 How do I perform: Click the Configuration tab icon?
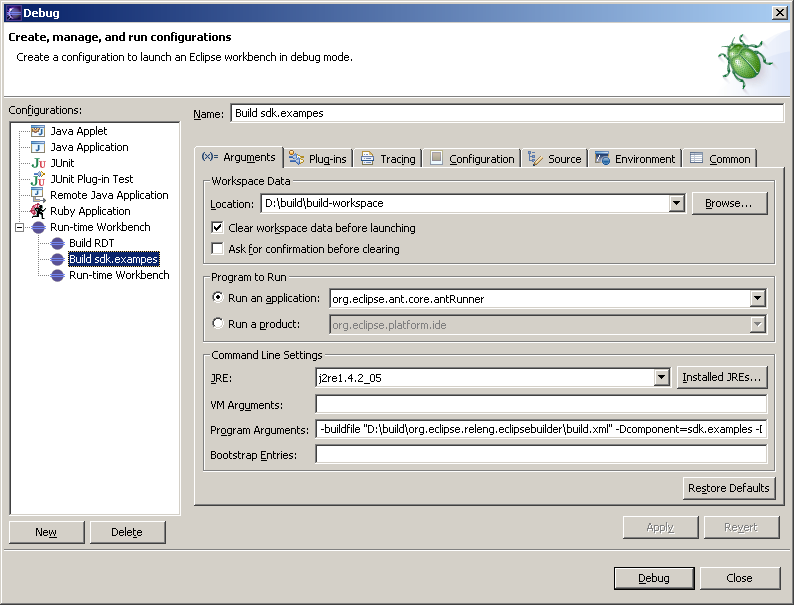(x=436, y=158)
